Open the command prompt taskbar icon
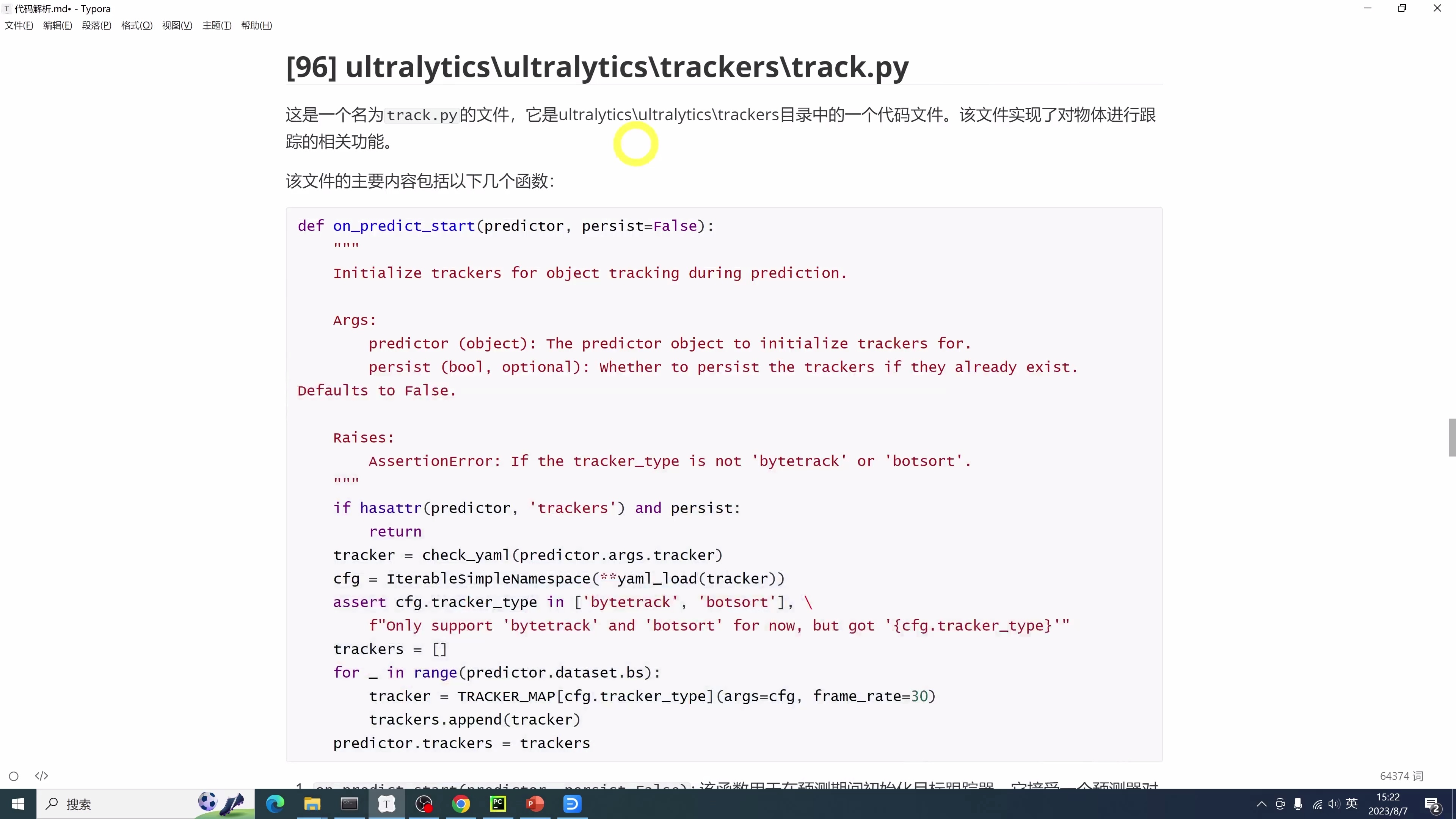Viewport: 1456px width, 819px height. 349,803
